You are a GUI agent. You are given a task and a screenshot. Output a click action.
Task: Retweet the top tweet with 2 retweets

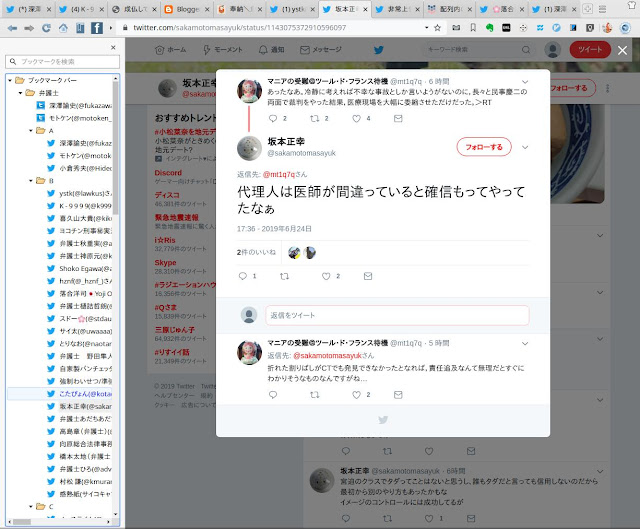315,118
